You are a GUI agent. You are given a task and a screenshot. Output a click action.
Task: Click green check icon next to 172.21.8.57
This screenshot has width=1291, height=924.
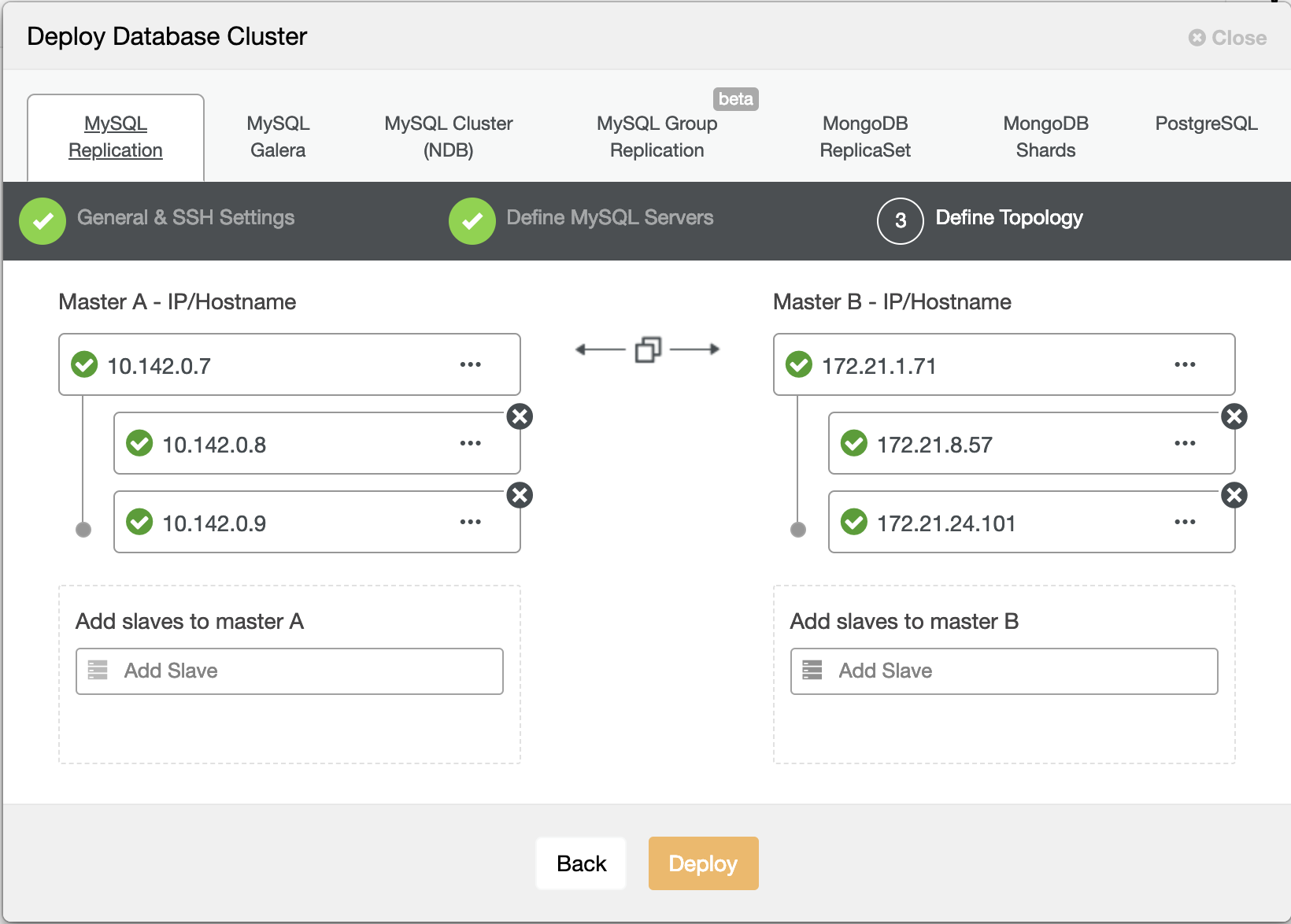854,443
